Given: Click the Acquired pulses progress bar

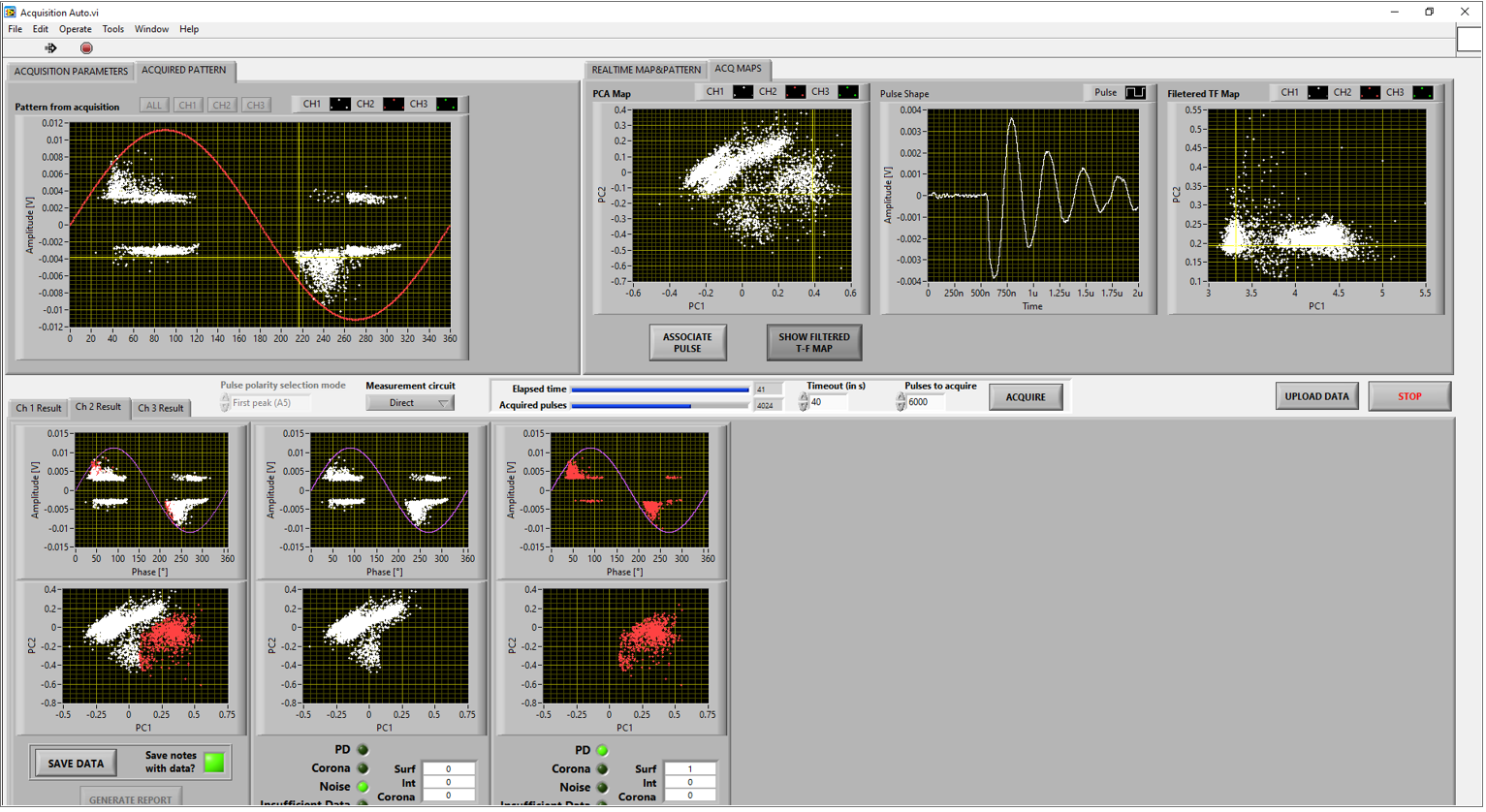Looking at the screenshot, I should (x=659, y=406).
